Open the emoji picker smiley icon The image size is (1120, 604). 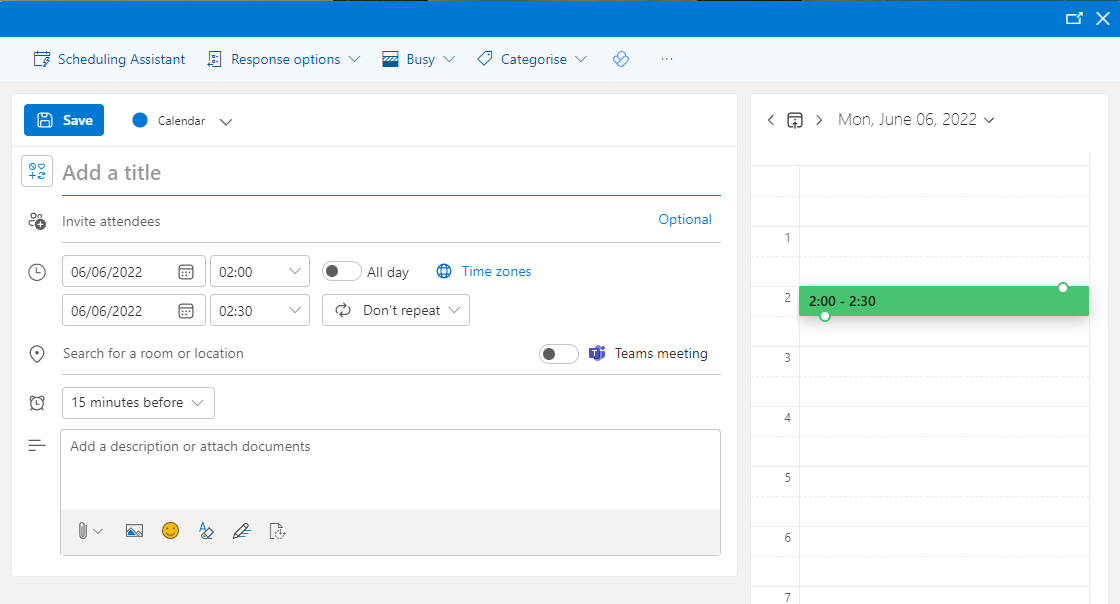point(170,531)
